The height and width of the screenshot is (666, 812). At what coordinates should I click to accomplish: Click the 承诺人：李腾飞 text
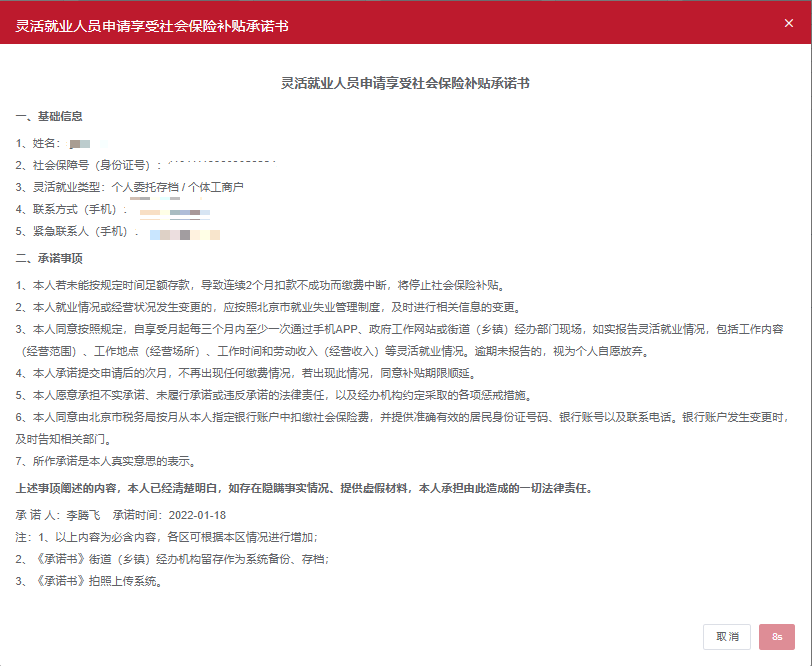(58, 515)
